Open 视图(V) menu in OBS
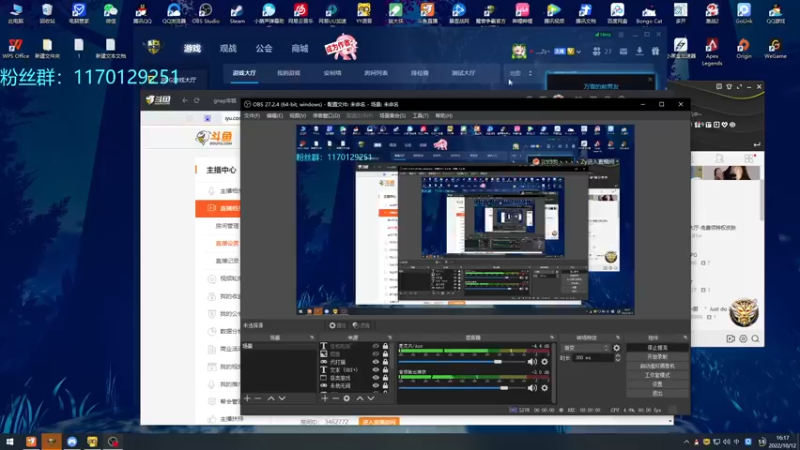Screen dimensions: 800x450 tap(297, 116)
